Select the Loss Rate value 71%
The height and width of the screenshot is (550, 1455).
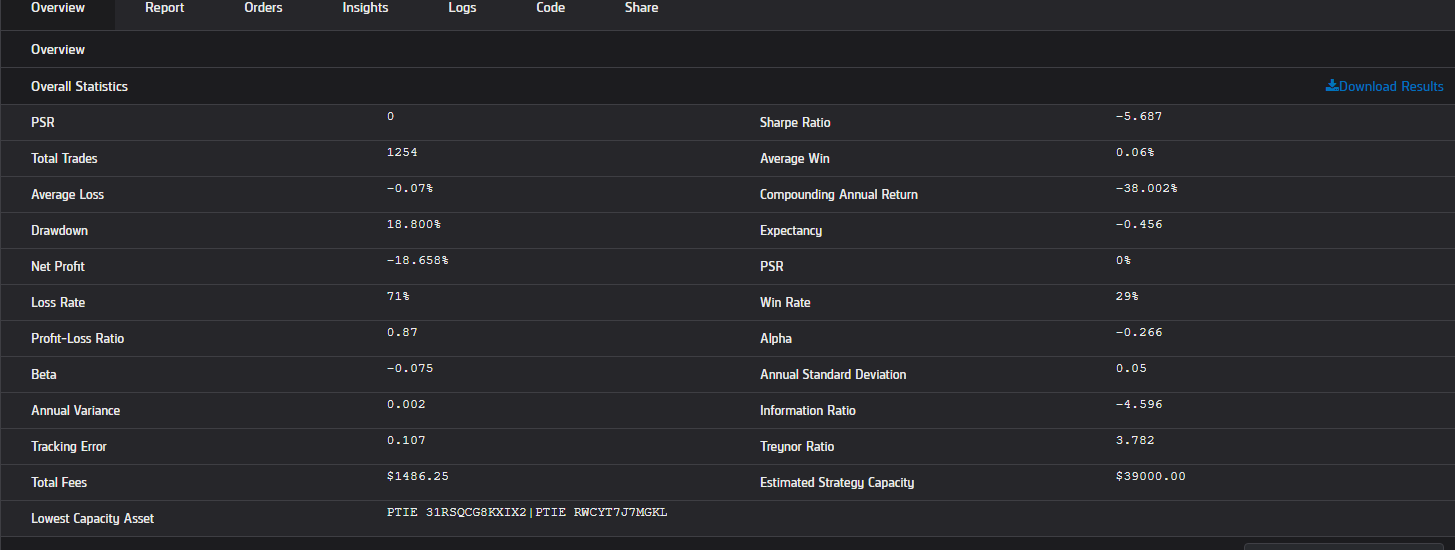pyautogui.click(x=398, y=296)
